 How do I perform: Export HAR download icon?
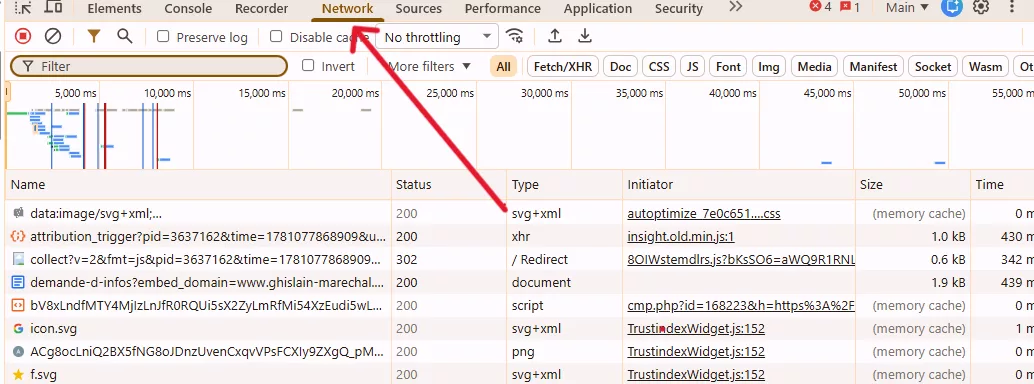tap(585, 36)
